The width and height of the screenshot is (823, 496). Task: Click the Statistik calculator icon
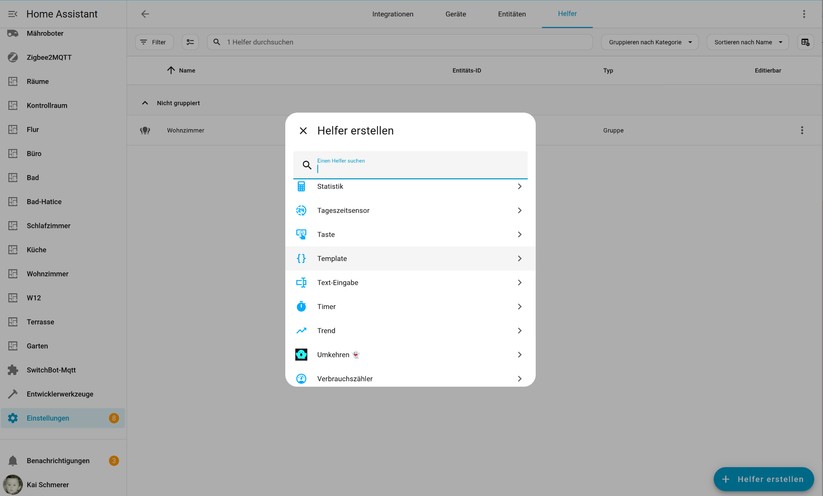pyautogui.click(x=301, y=187)
